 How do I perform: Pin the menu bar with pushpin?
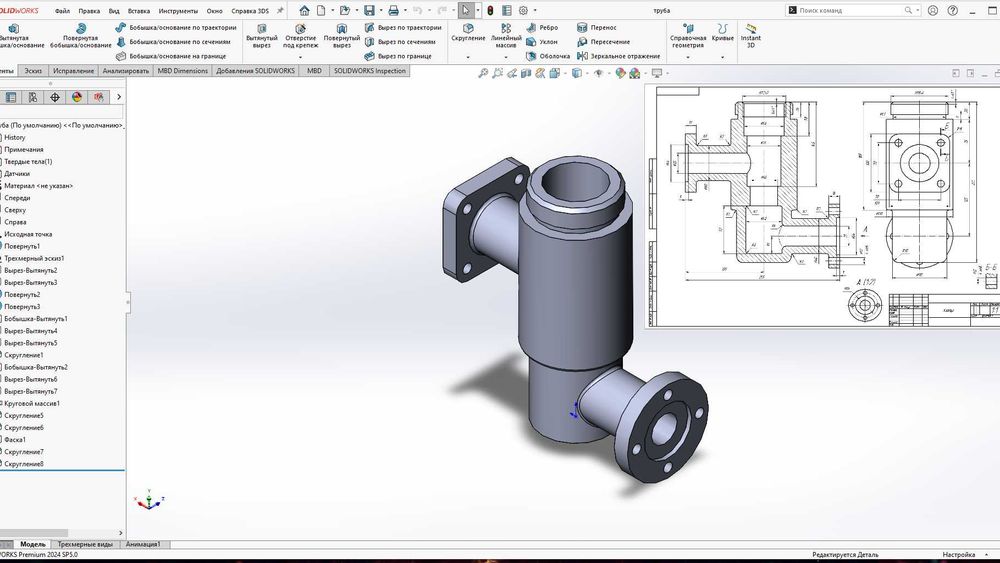278,10
